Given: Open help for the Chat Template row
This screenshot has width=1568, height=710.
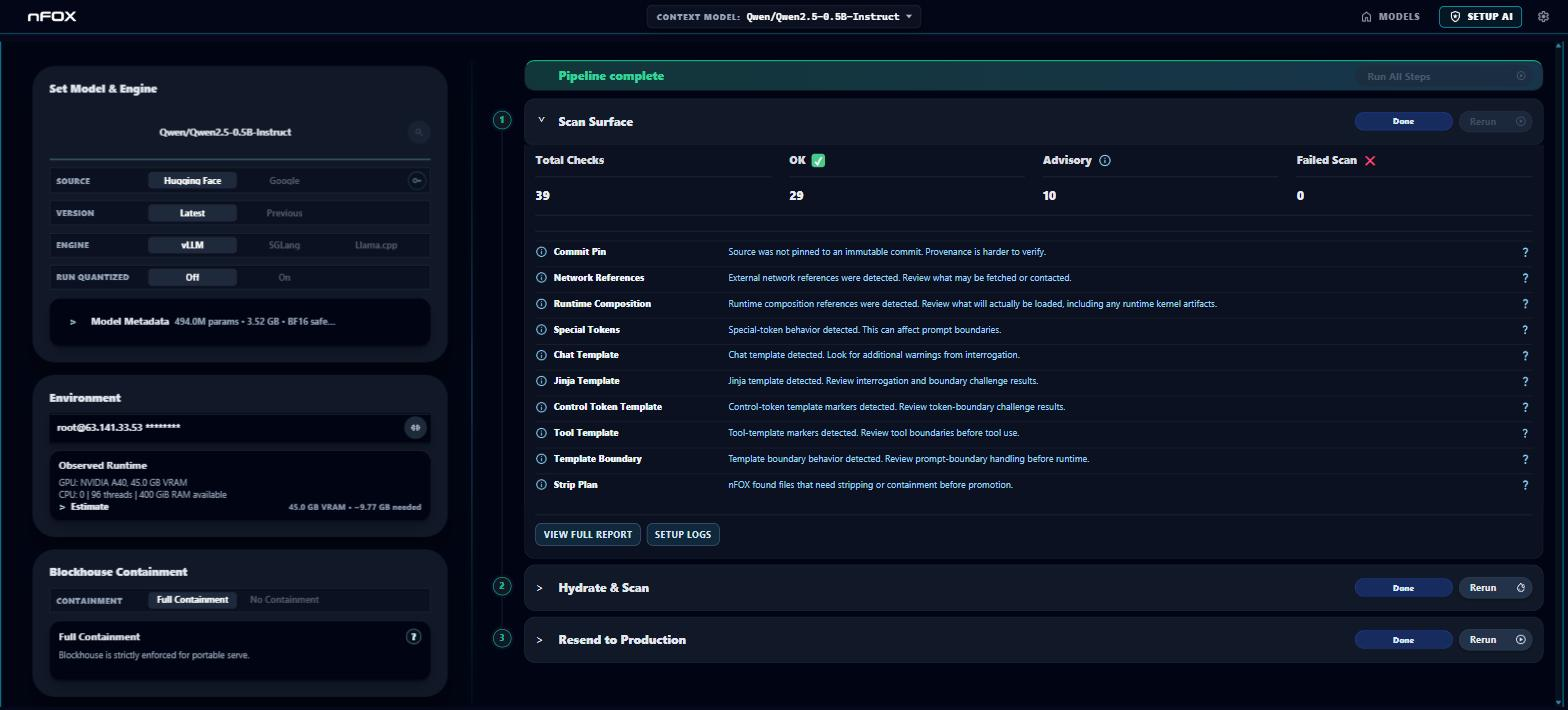Looking at the screenshot, I should [x=1525, y=356].
